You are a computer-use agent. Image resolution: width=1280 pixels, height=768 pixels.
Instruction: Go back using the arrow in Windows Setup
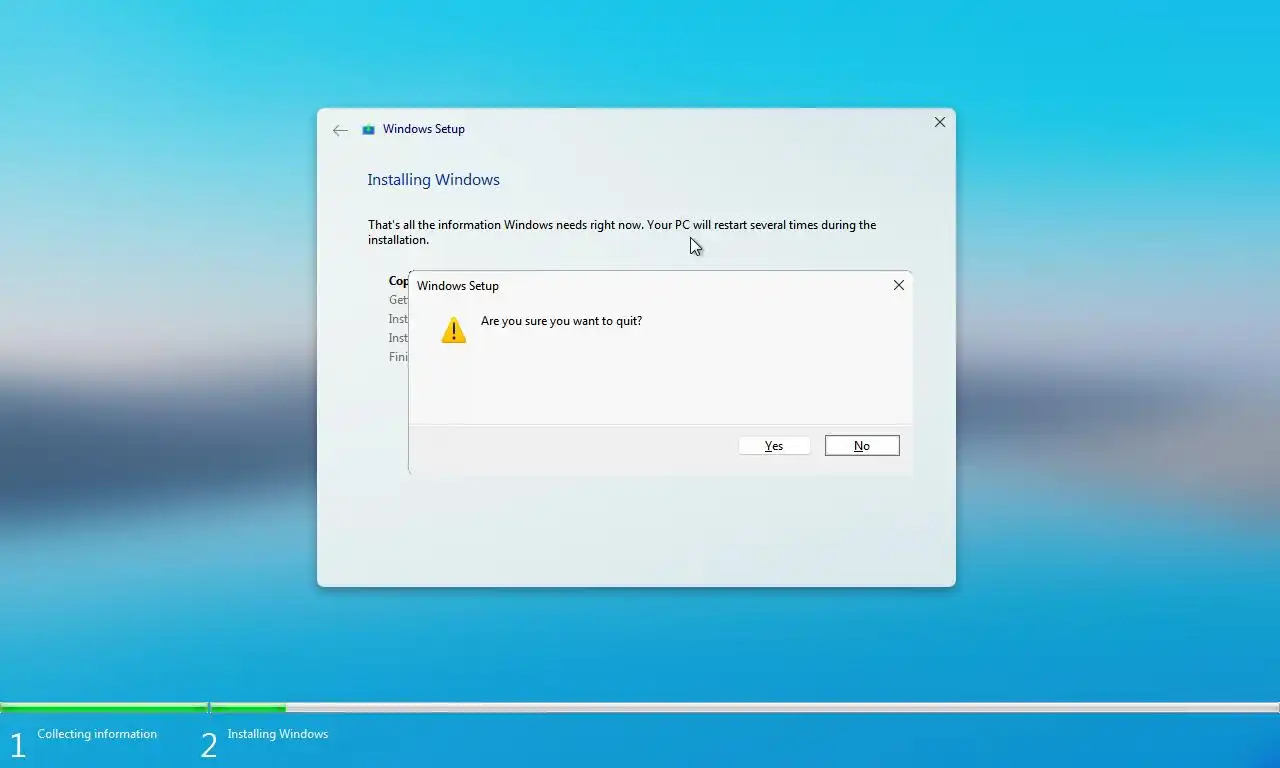pos(340,130)
